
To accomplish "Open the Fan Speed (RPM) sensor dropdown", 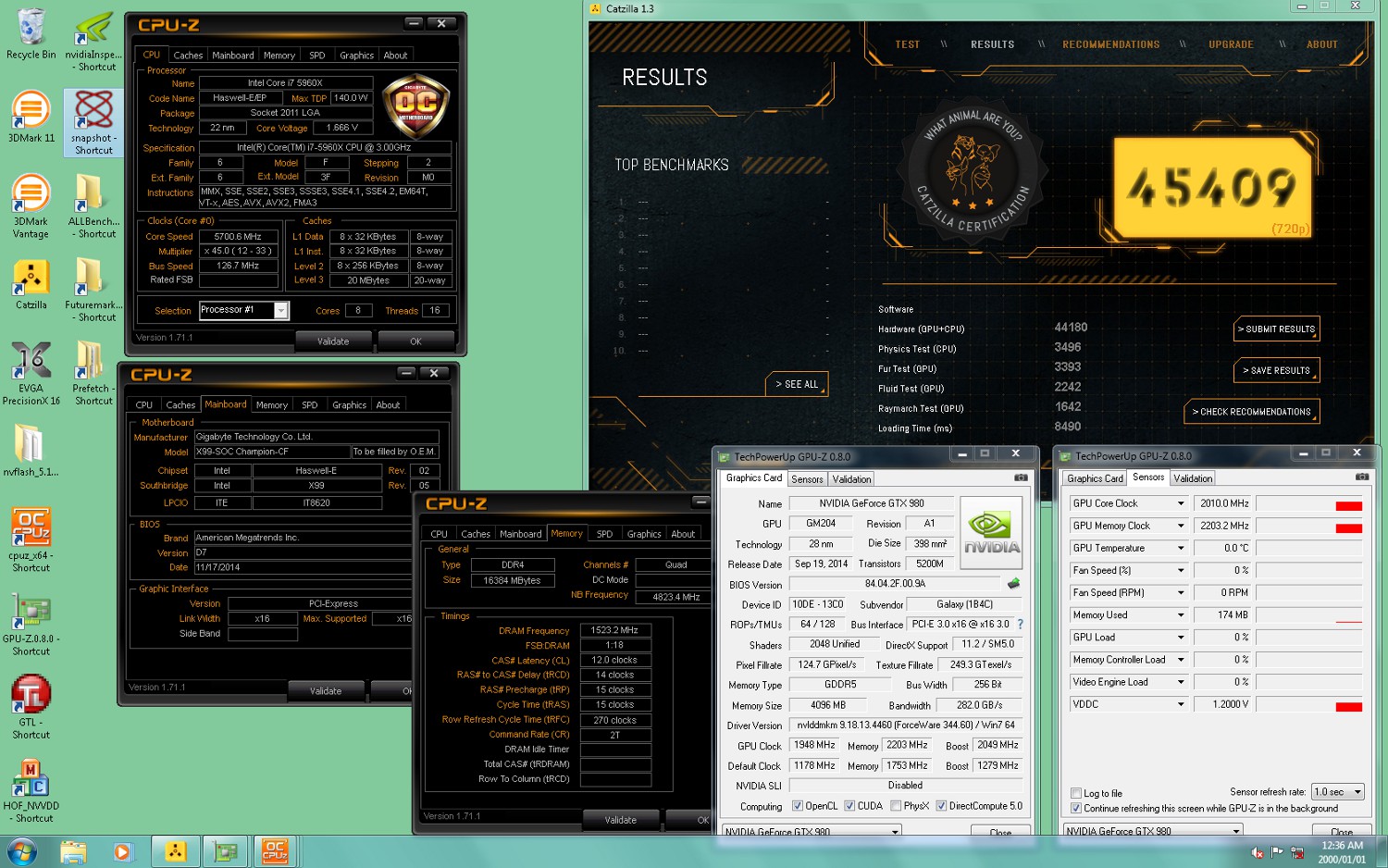I will pyautogui.click(x=1181, y=592).
